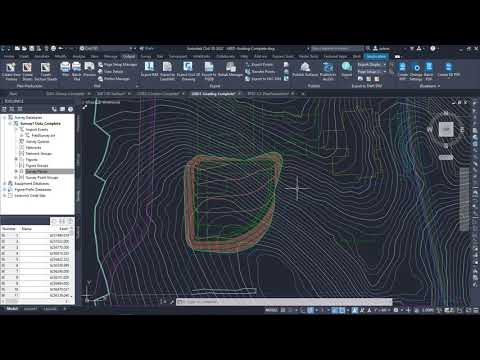Open the 0303 Grading Complete drawing tab
This screenshot has height=360, width=480.
[213, 94]
